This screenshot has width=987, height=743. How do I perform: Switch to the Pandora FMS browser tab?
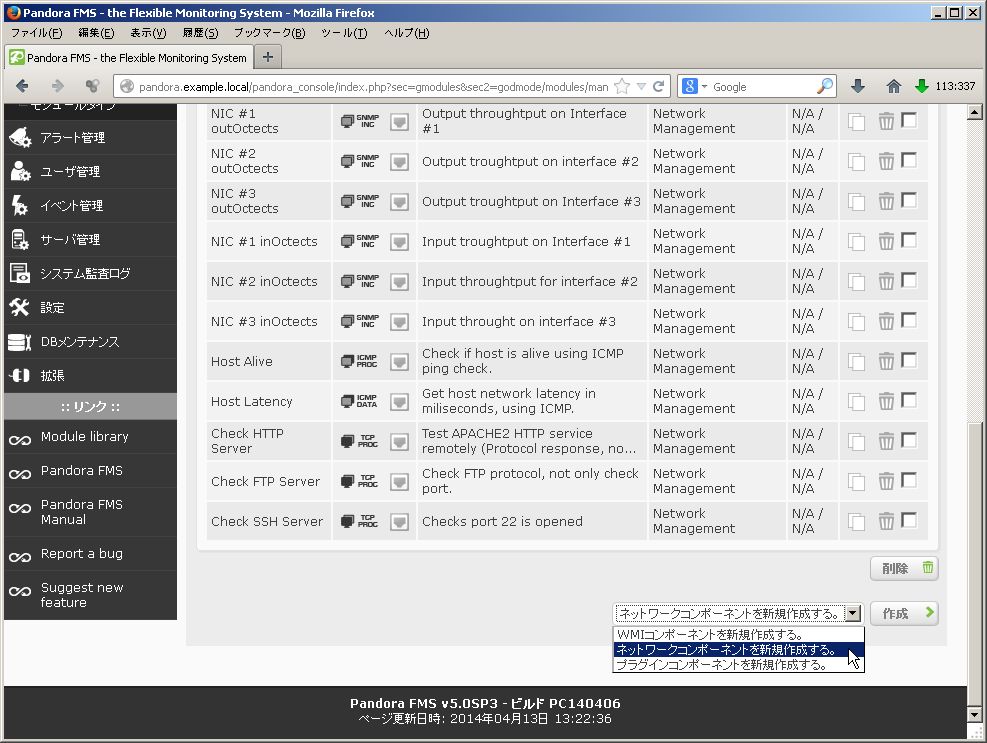click(130, 58)
